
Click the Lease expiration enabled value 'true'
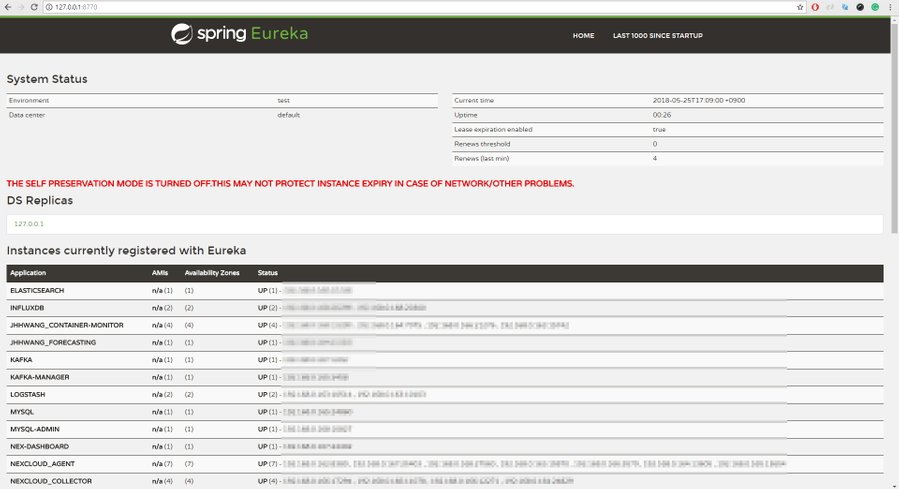pyautogui.click(x=659, y=130)
